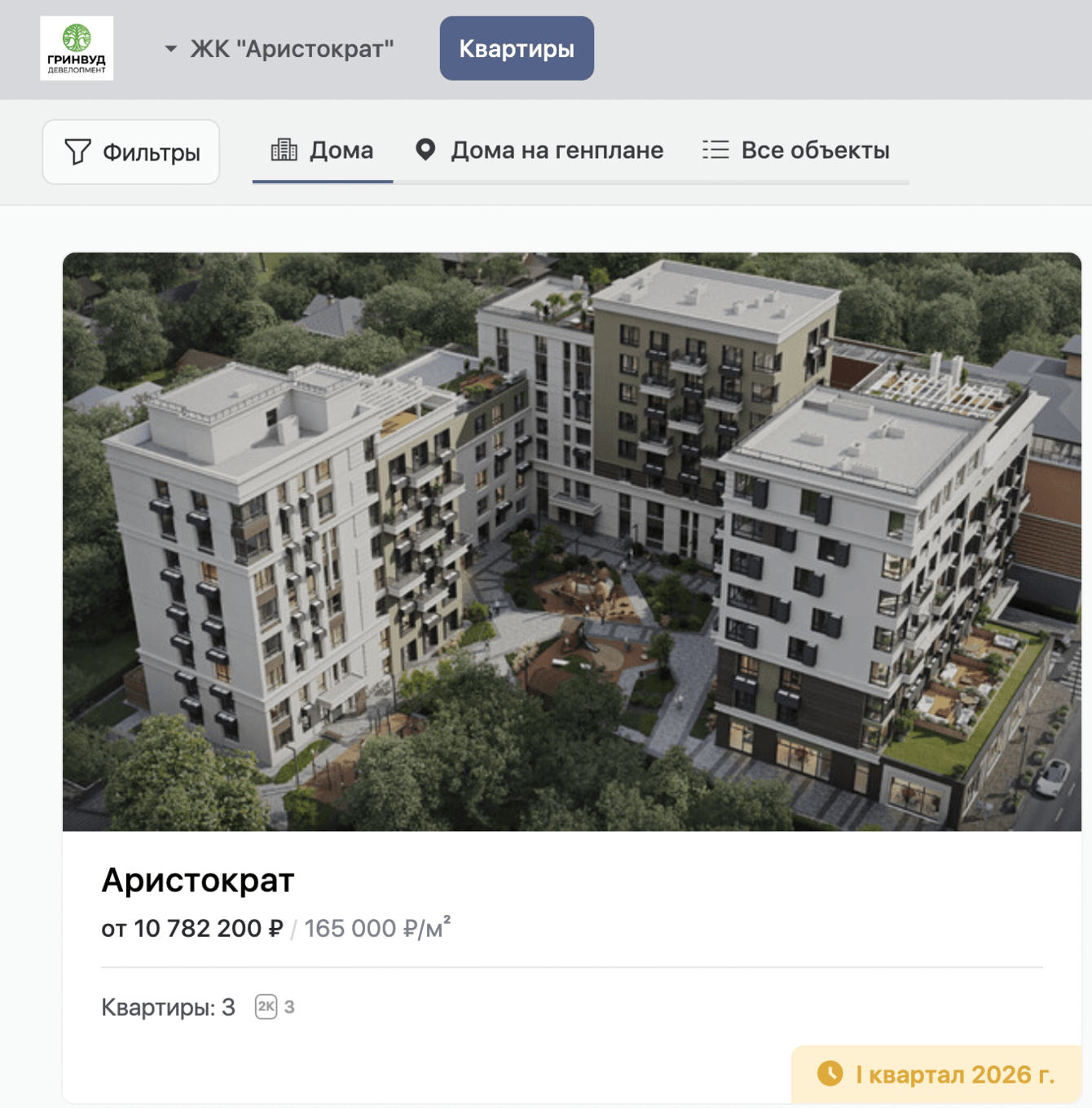This screenshot has width=1092, height=1108.
Task: Click the list icon beside Все объекты
Action: 716,149
